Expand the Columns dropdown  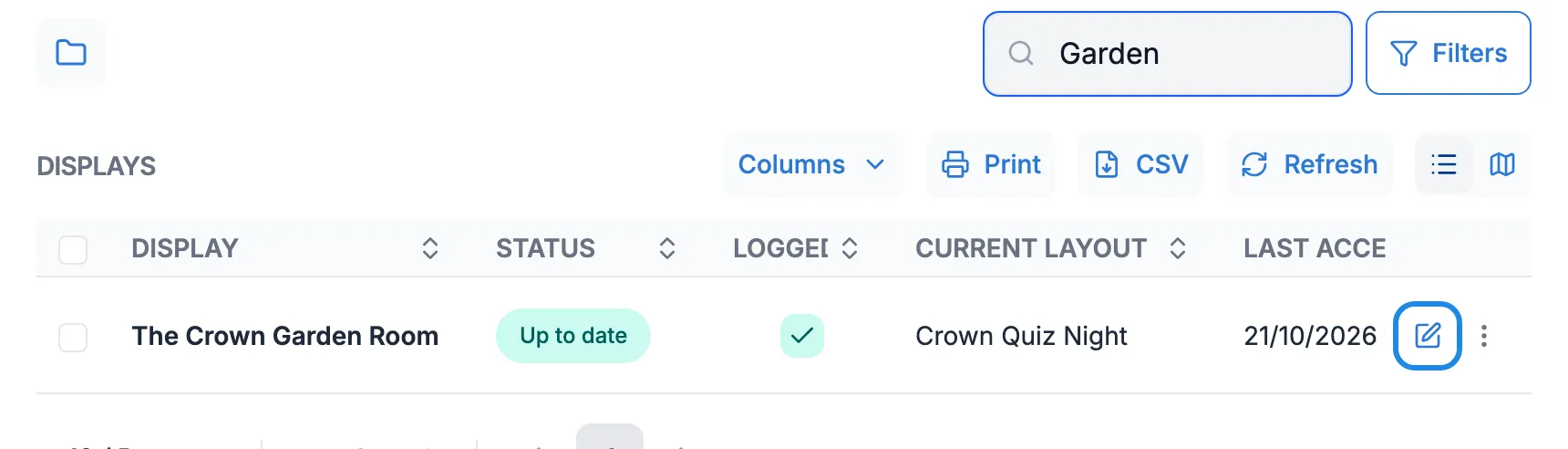812,164
